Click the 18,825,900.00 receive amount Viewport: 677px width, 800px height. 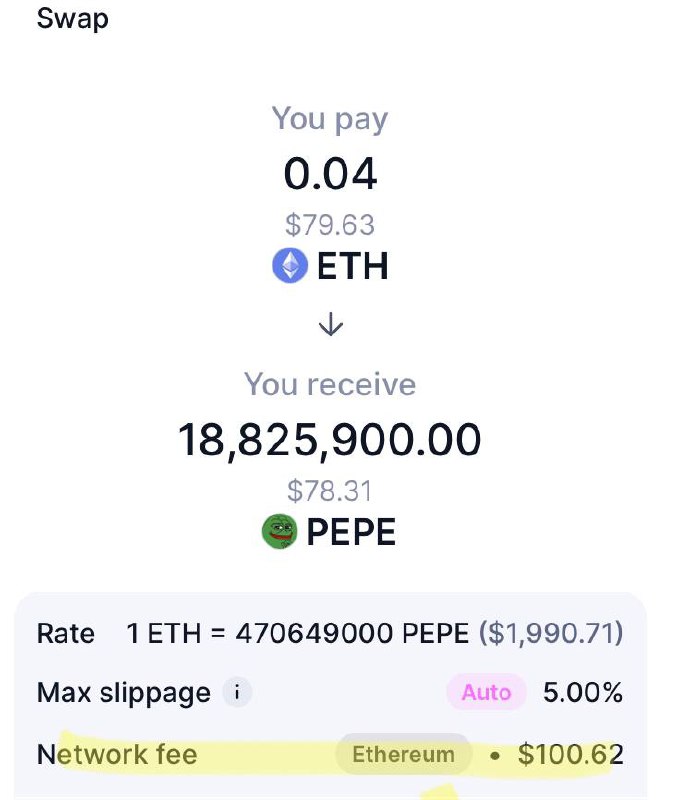tap(330, 439)
